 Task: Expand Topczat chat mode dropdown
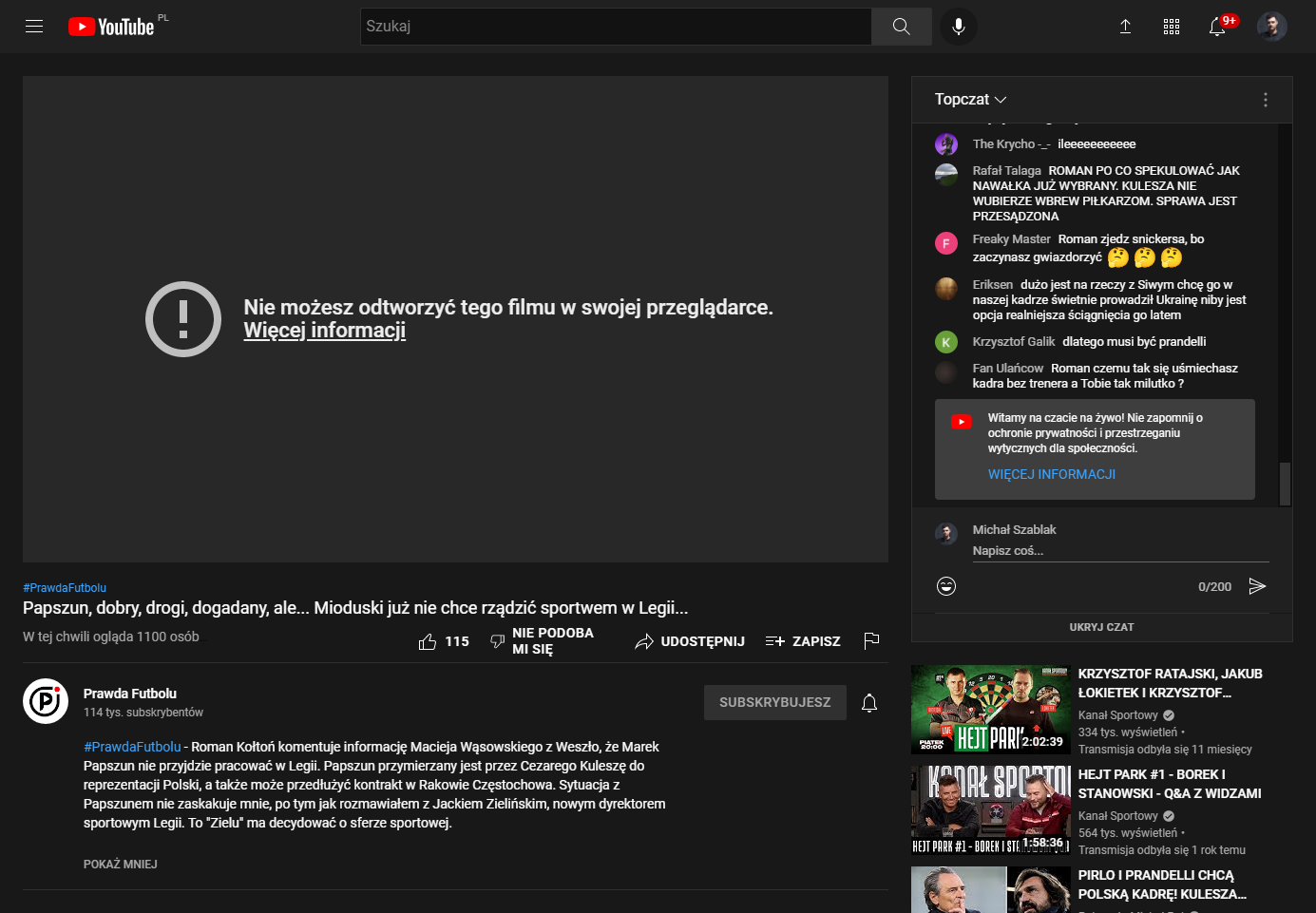pyautogui.click(x=970, y=100)
